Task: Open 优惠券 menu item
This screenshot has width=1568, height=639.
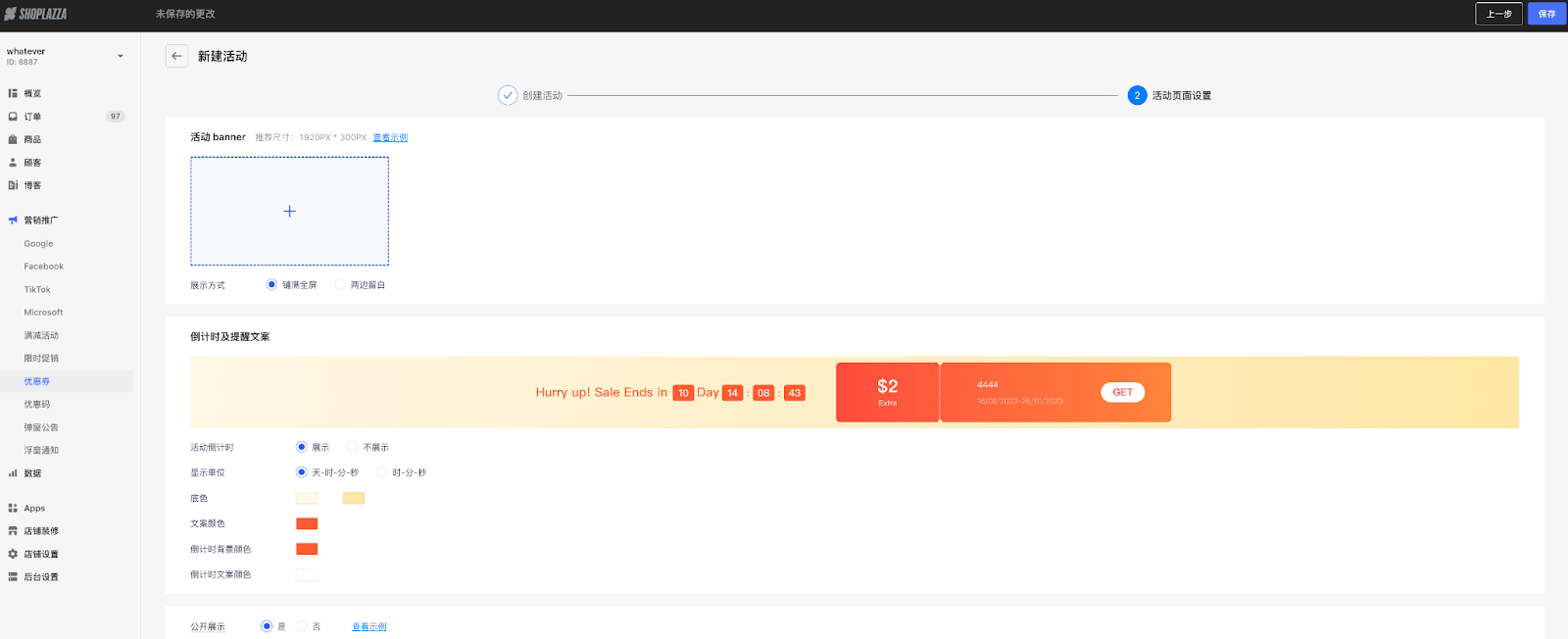Action: (37, 381)
